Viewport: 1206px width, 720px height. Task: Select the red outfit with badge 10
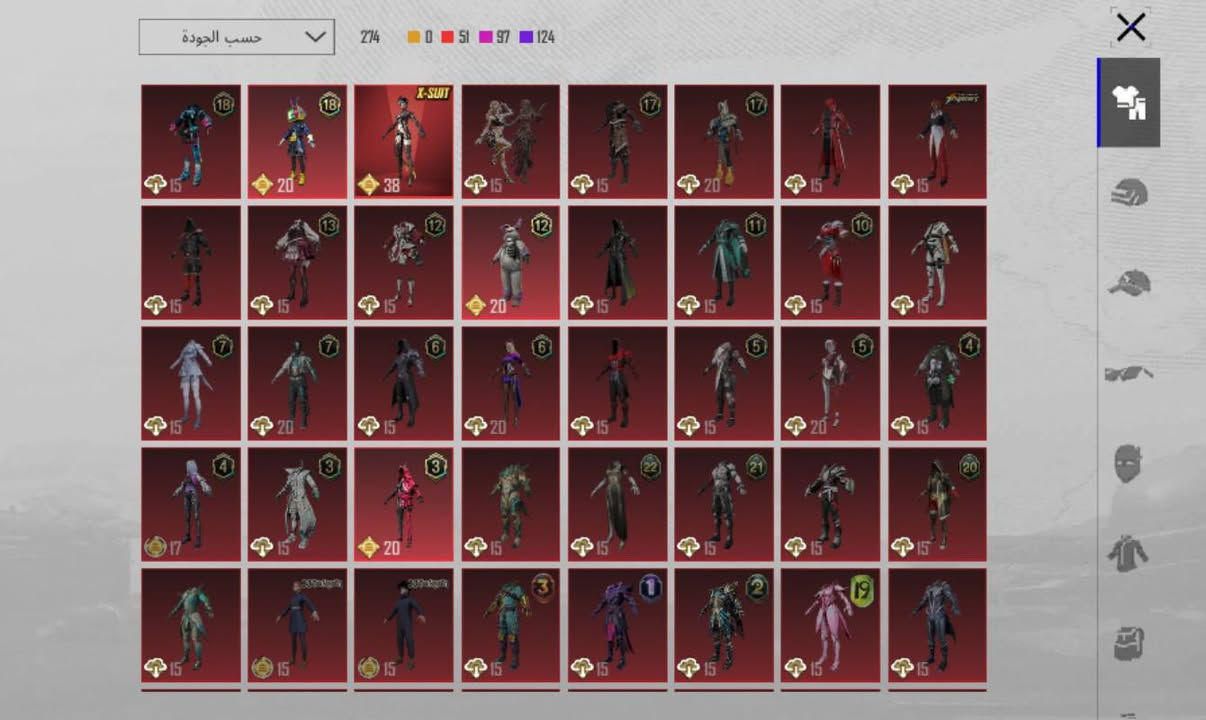[831, 262]
